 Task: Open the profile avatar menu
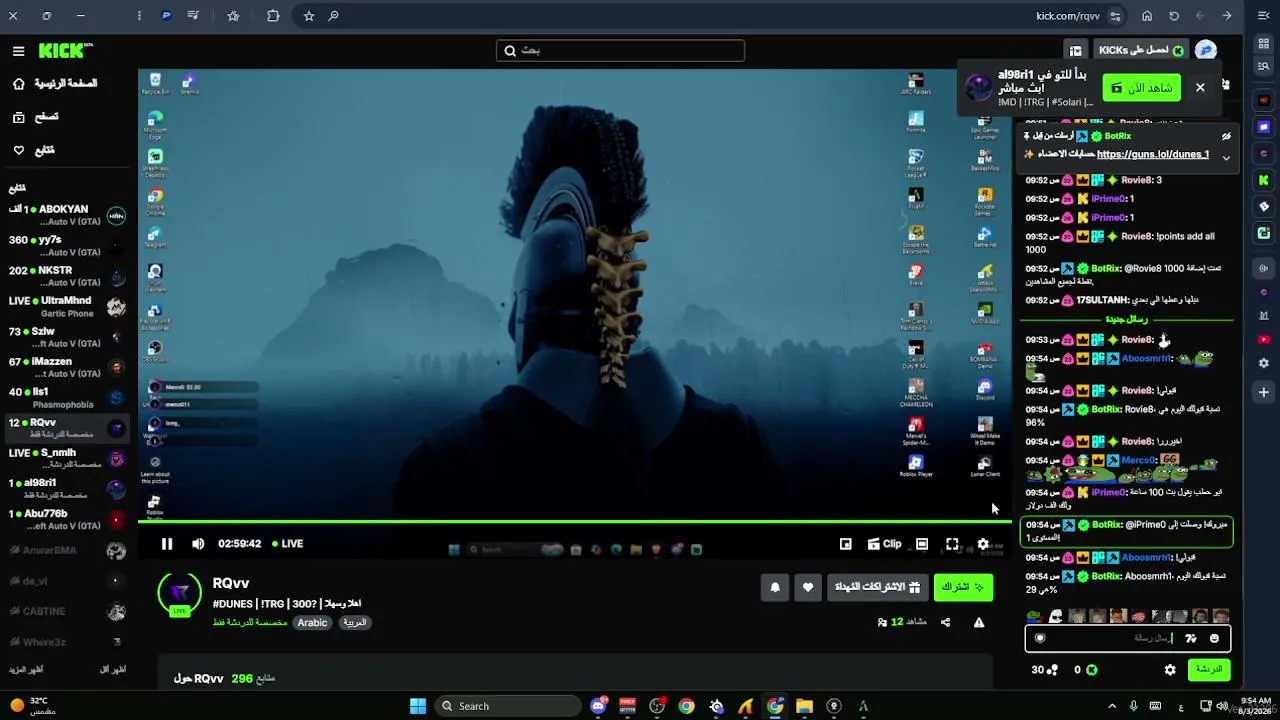click(x=1206, y=51)
